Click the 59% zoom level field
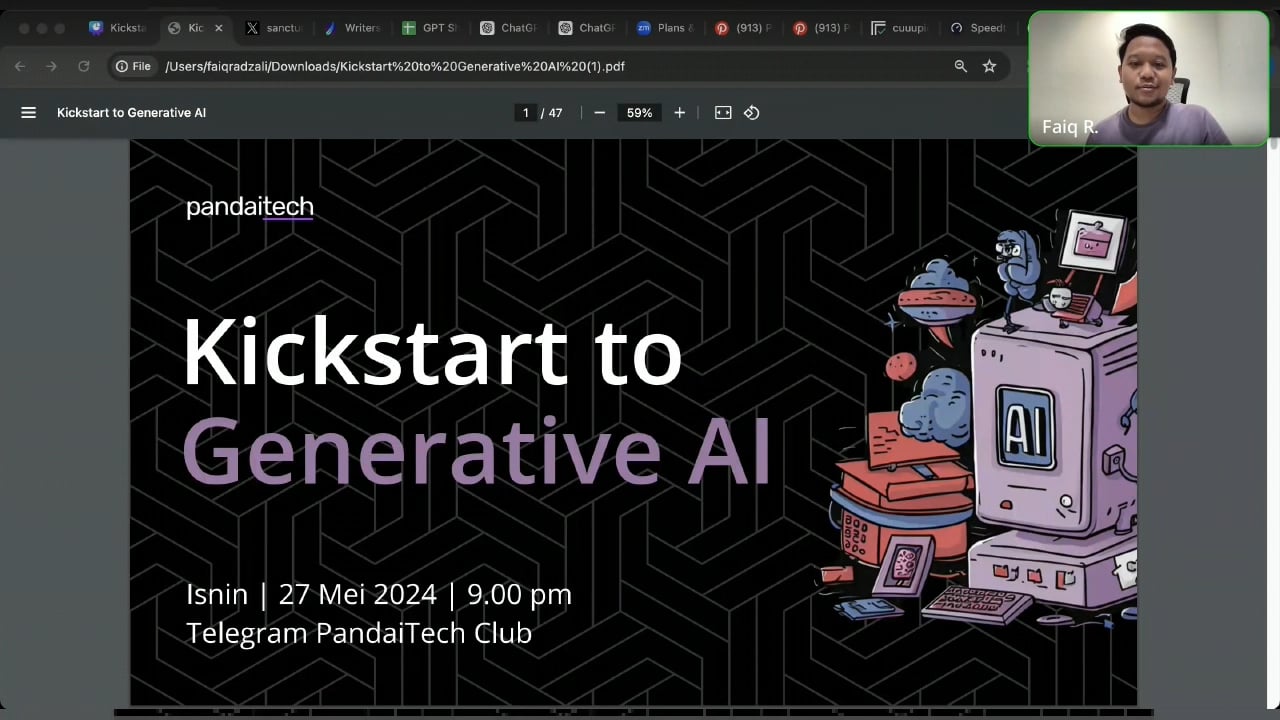 point(639,113)
